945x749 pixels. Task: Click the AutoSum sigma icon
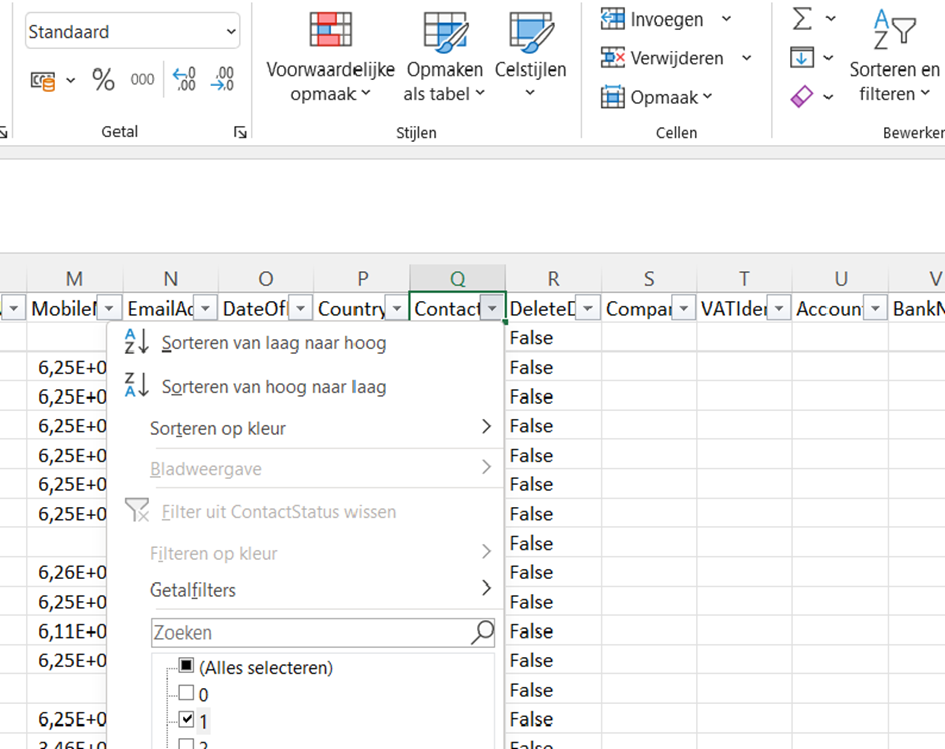[x=802, y=19]
